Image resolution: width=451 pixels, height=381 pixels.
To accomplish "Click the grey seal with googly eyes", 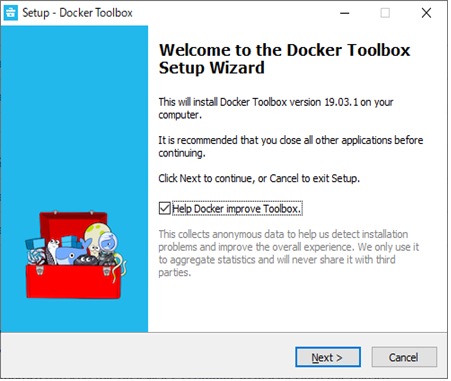I will [53, 250].
